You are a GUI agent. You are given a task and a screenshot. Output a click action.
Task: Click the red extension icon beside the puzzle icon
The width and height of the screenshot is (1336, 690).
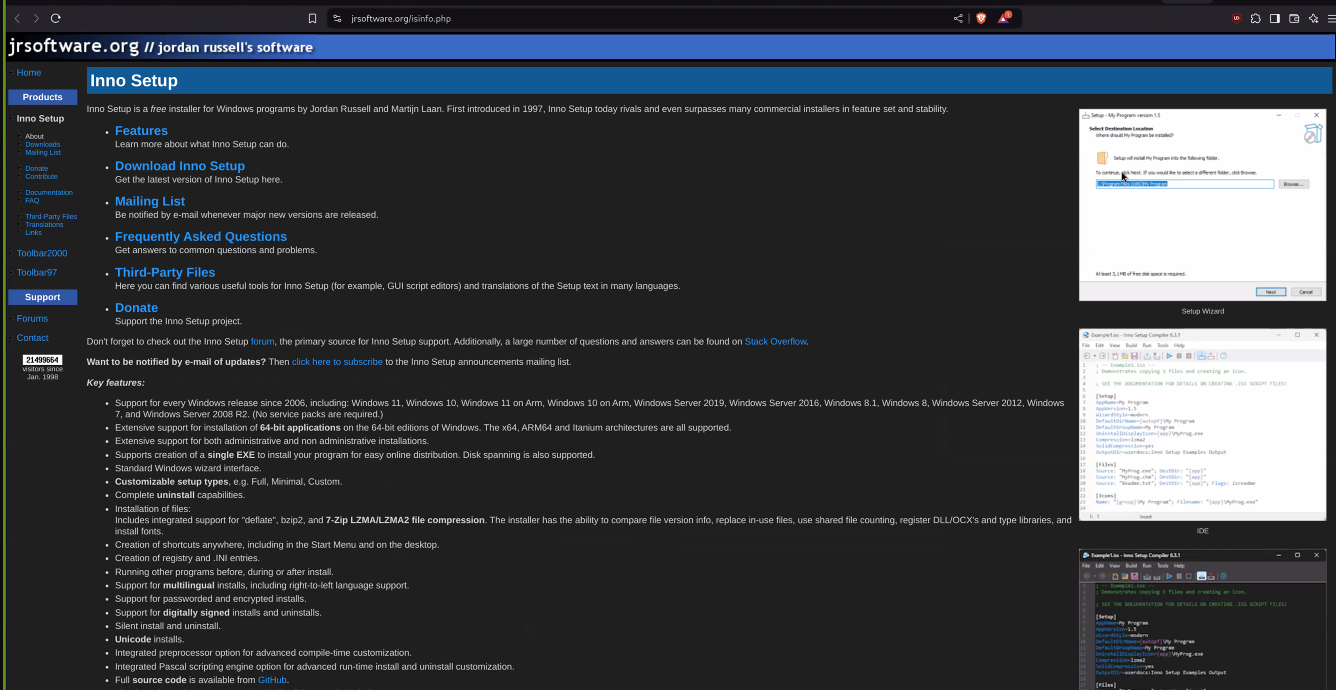pos(1237,18)
